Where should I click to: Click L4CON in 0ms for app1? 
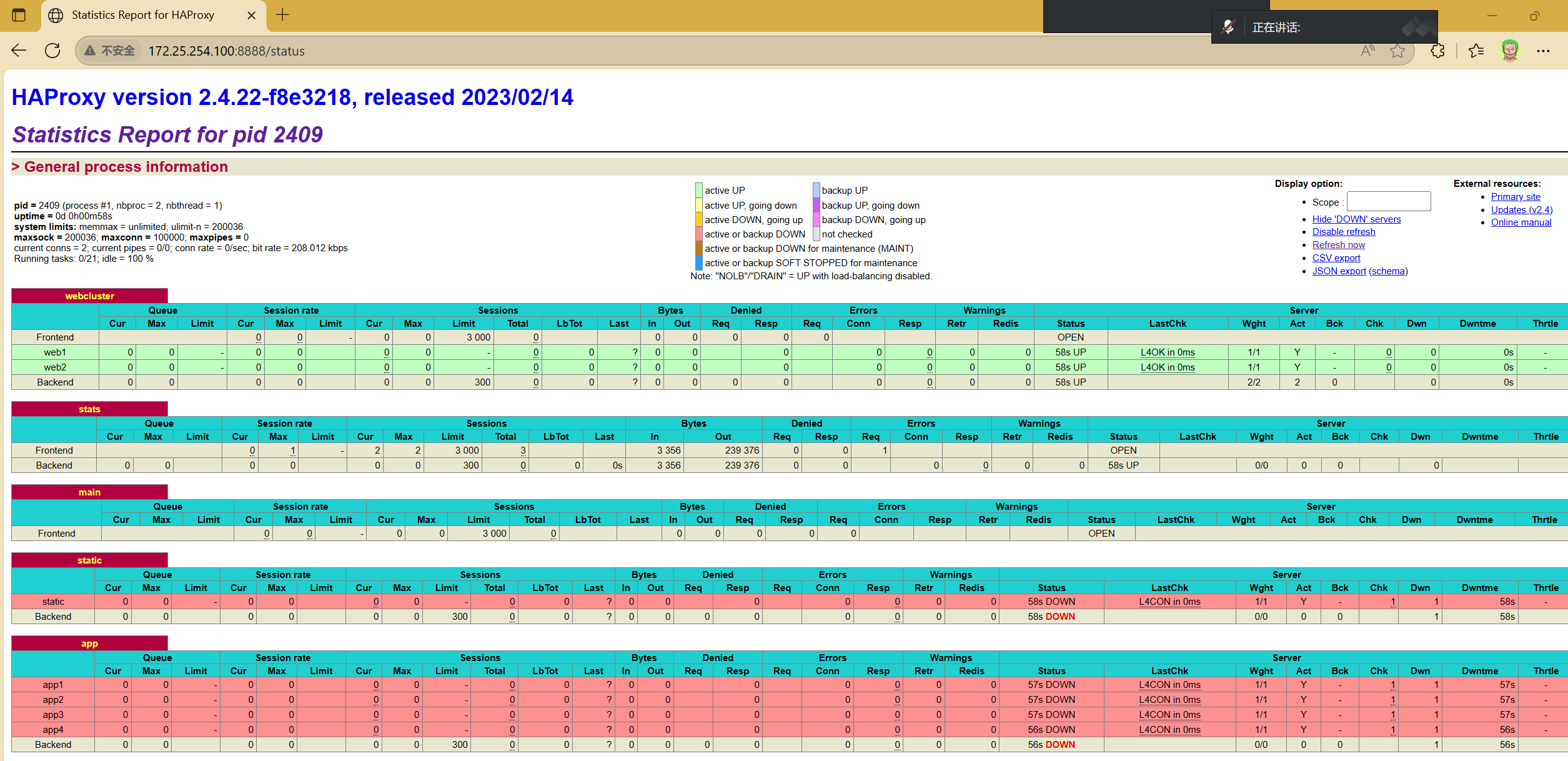tap(1169, 685)
